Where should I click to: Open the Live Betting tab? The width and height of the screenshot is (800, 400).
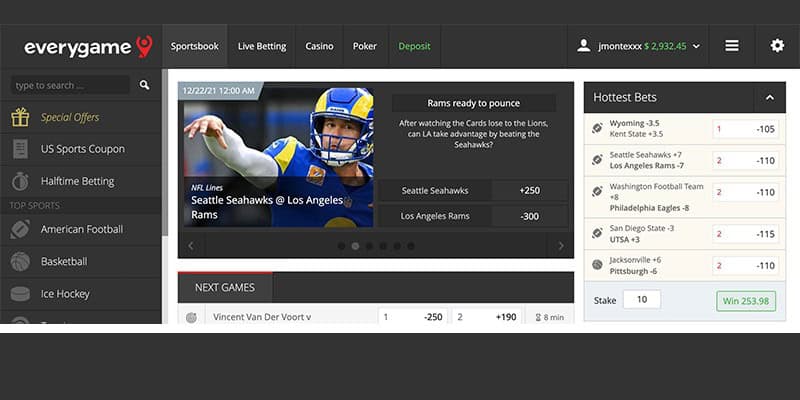point(262,46)
